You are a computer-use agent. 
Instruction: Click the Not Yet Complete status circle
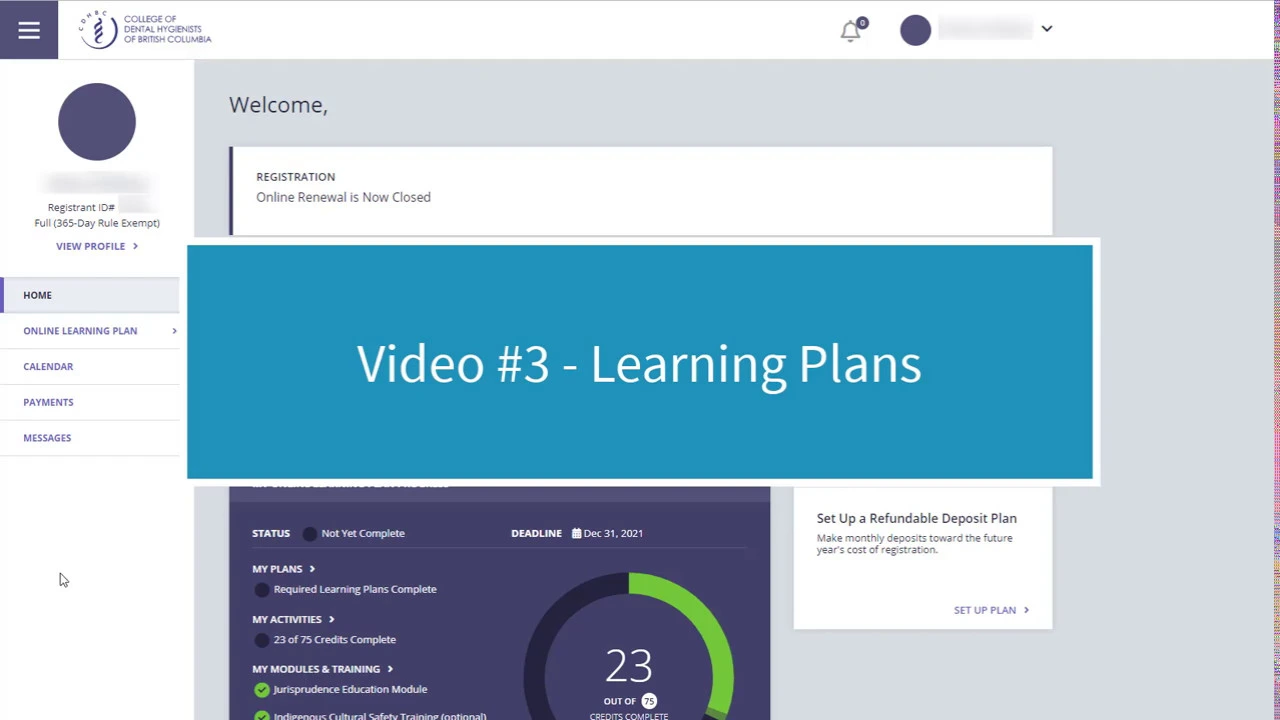[310, 533]
